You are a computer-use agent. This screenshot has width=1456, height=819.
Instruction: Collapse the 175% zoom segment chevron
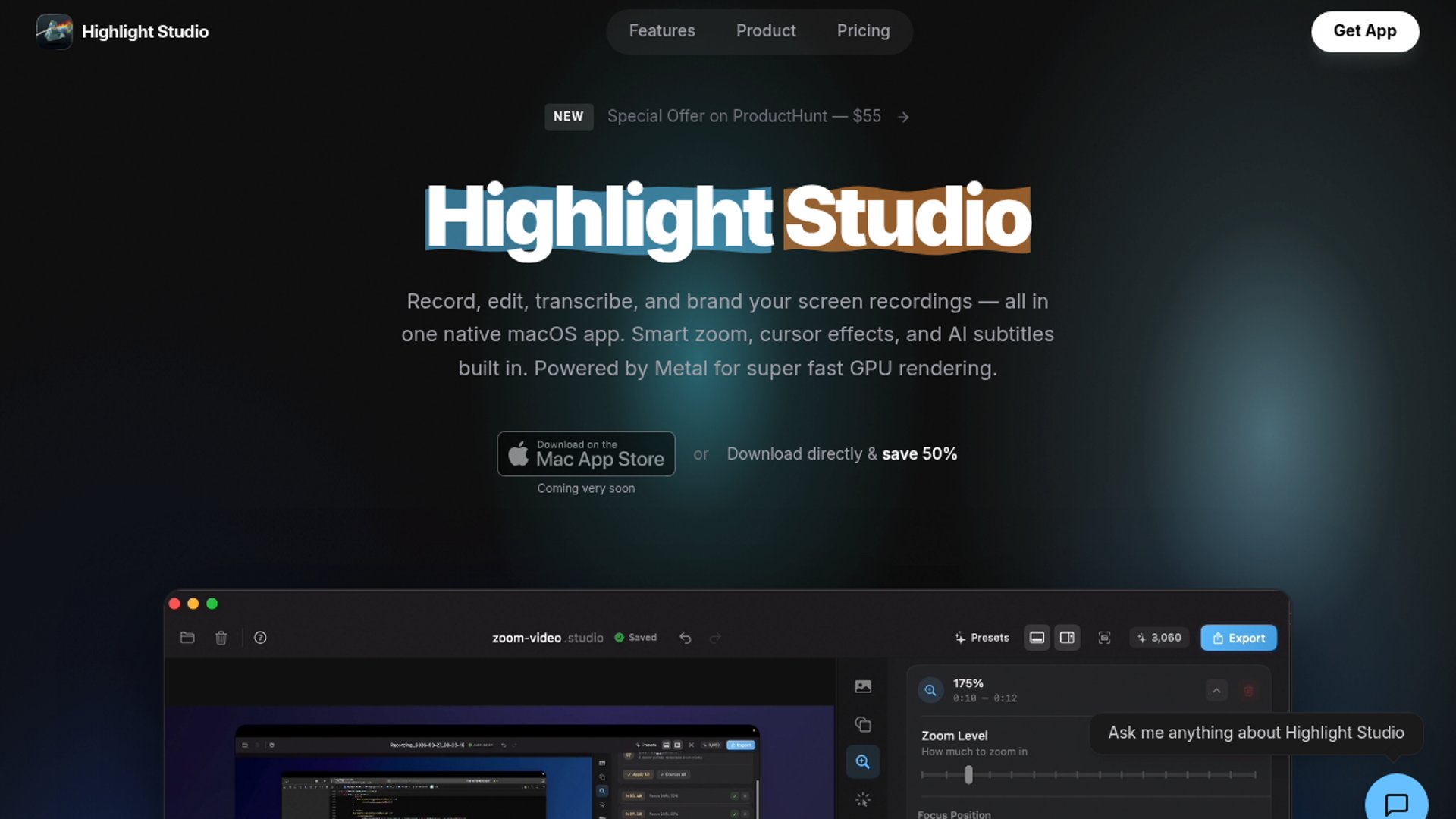(1216, 690)
